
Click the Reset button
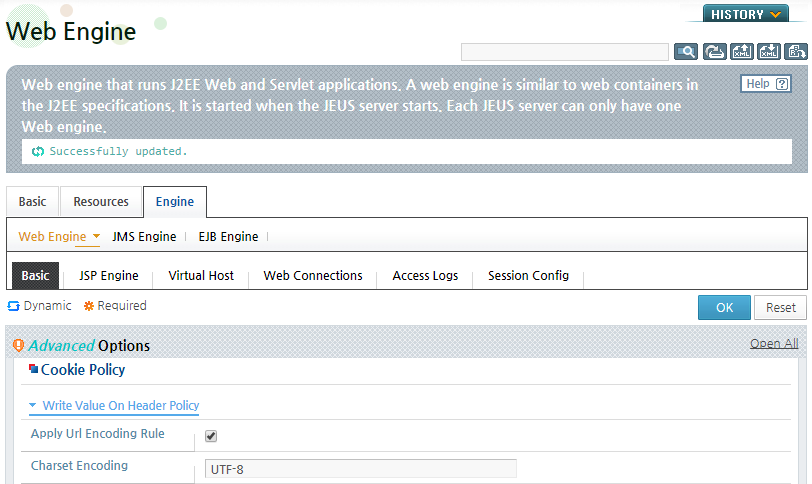click(780, 307)
